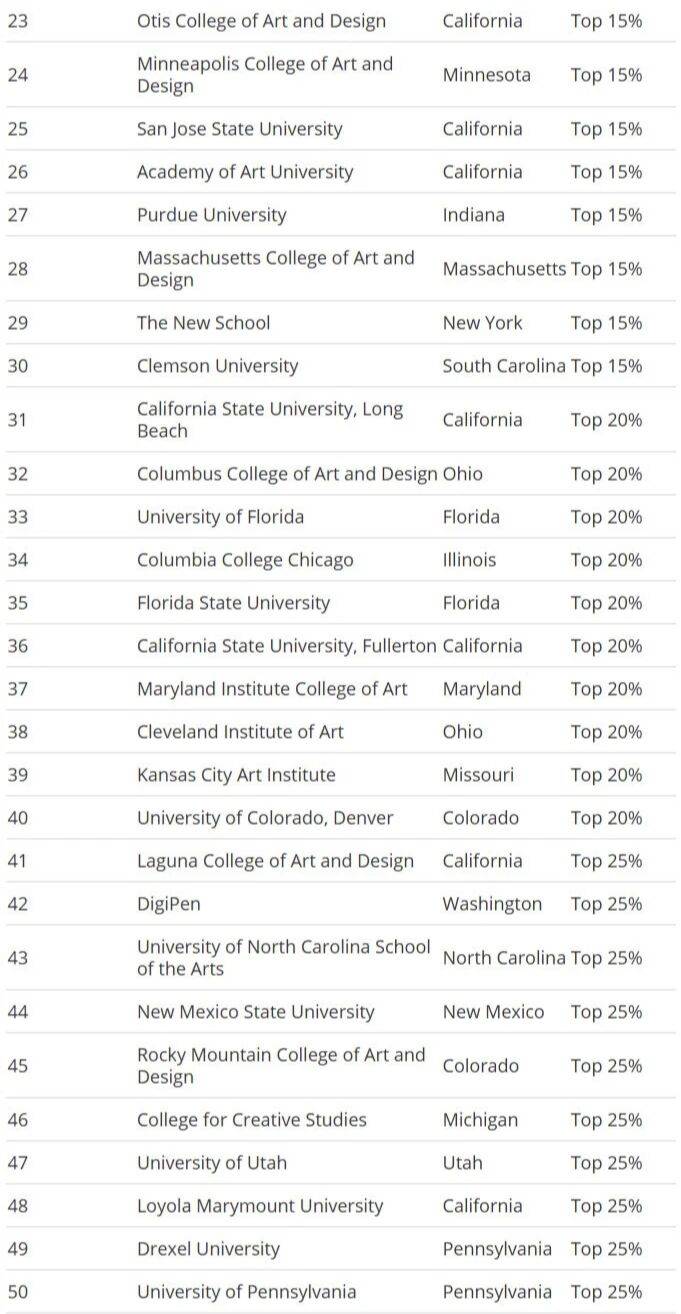Click the DigiPen school name
Image resolution: width=681 pixels, height=1314 pixels.
(x=168, y=904)
